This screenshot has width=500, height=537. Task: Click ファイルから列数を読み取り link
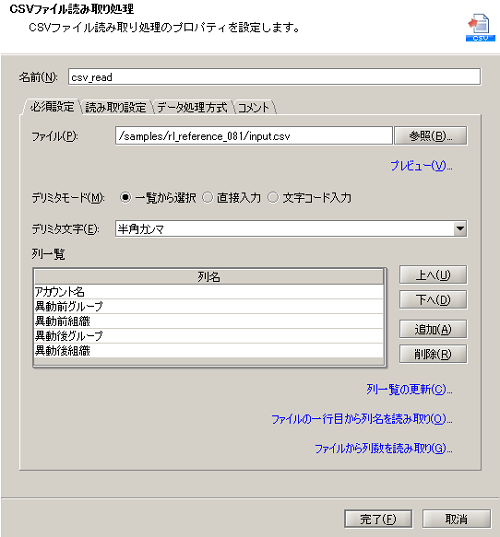pyautogui.click(x=384, y=448)
